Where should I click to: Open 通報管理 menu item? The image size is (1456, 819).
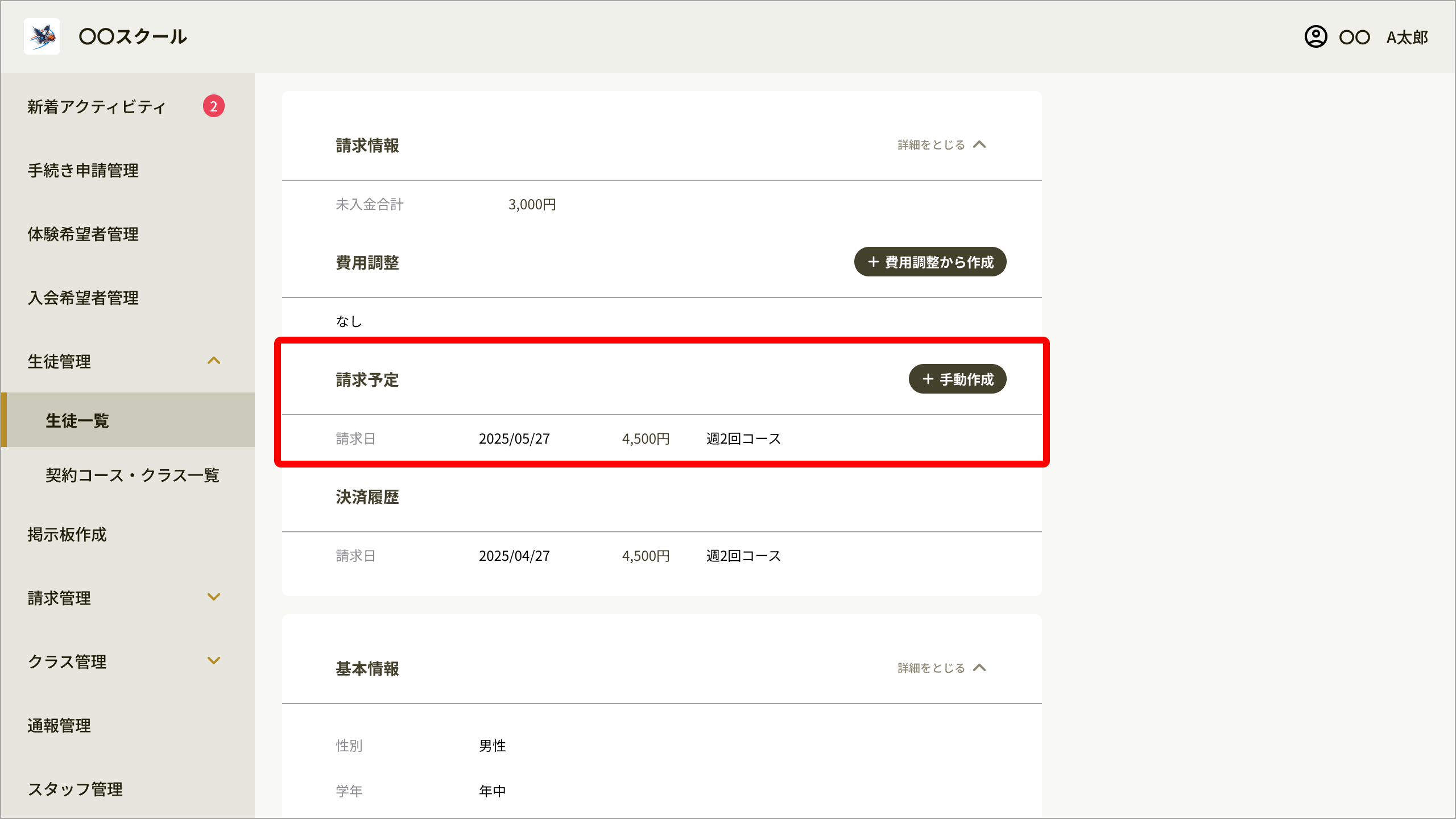point(59,725)
